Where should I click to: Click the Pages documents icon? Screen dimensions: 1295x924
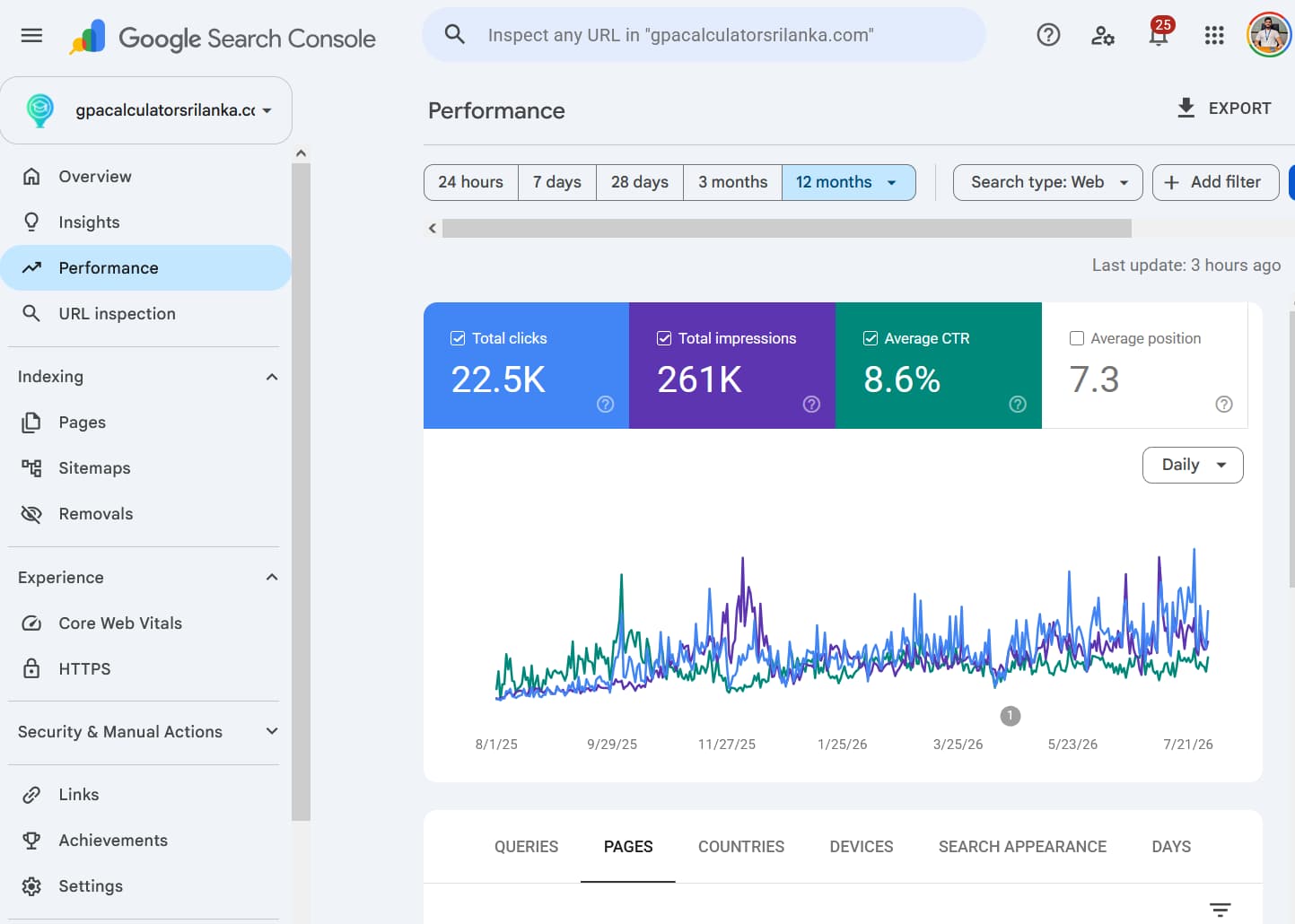click(x=31, y=422)
